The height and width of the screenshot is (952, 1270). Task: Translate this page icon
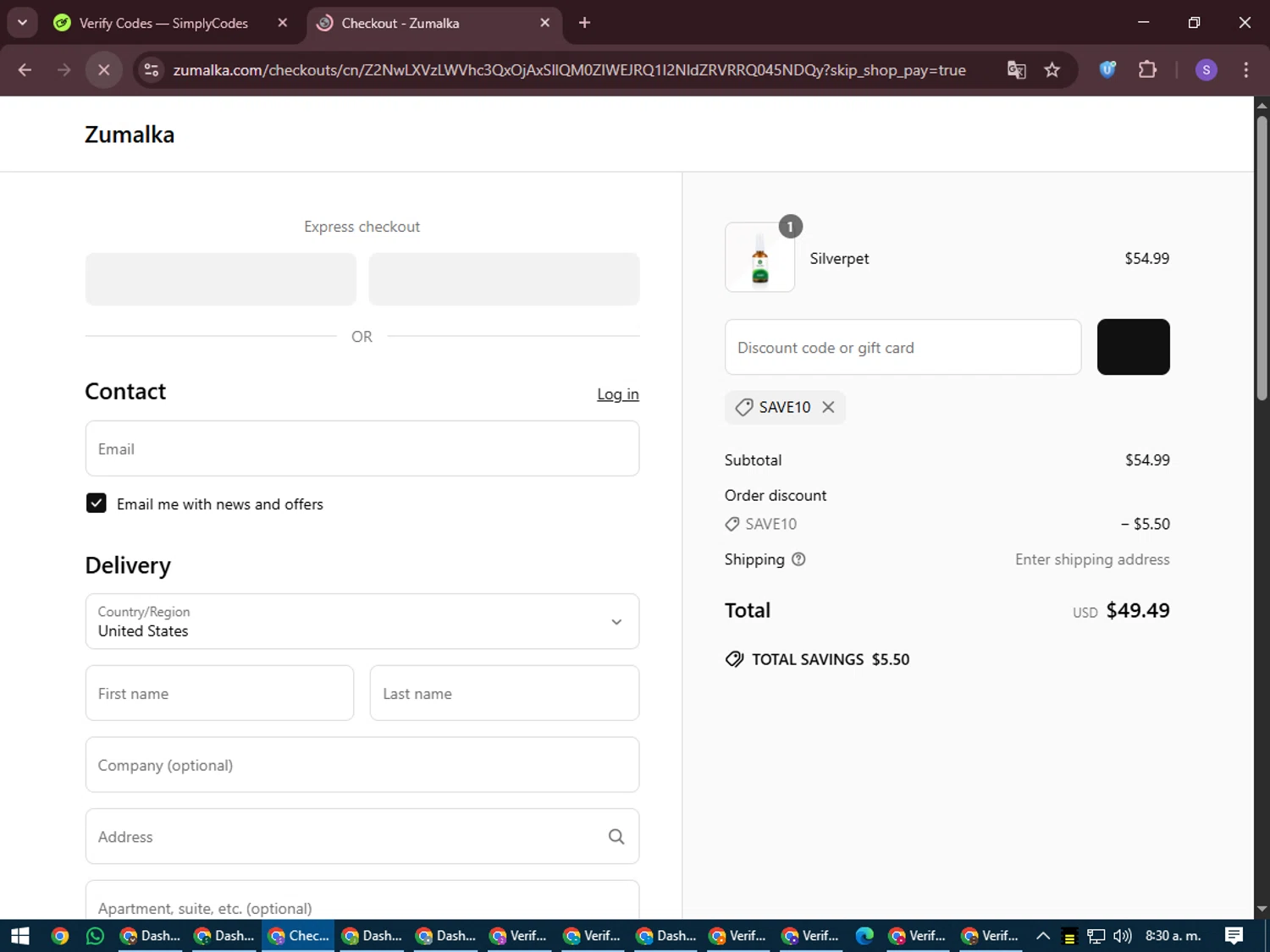(x=1016, y=70)
